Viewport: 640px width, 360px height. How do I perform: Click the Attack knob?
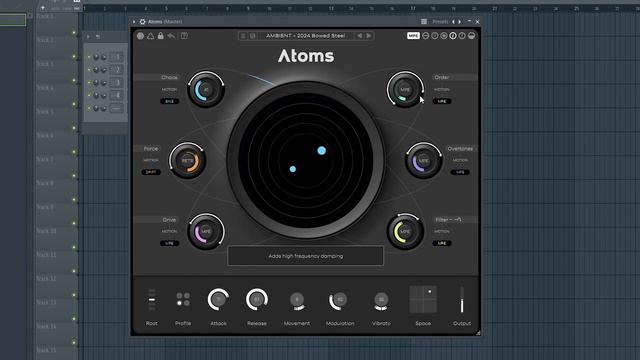click(218, 300)
